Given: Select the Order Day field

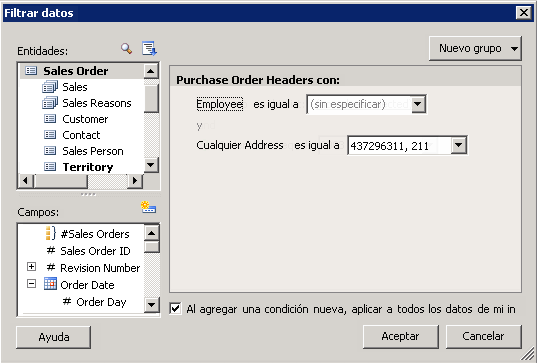Looking at the screenshot, I should [x=101, y=302].
